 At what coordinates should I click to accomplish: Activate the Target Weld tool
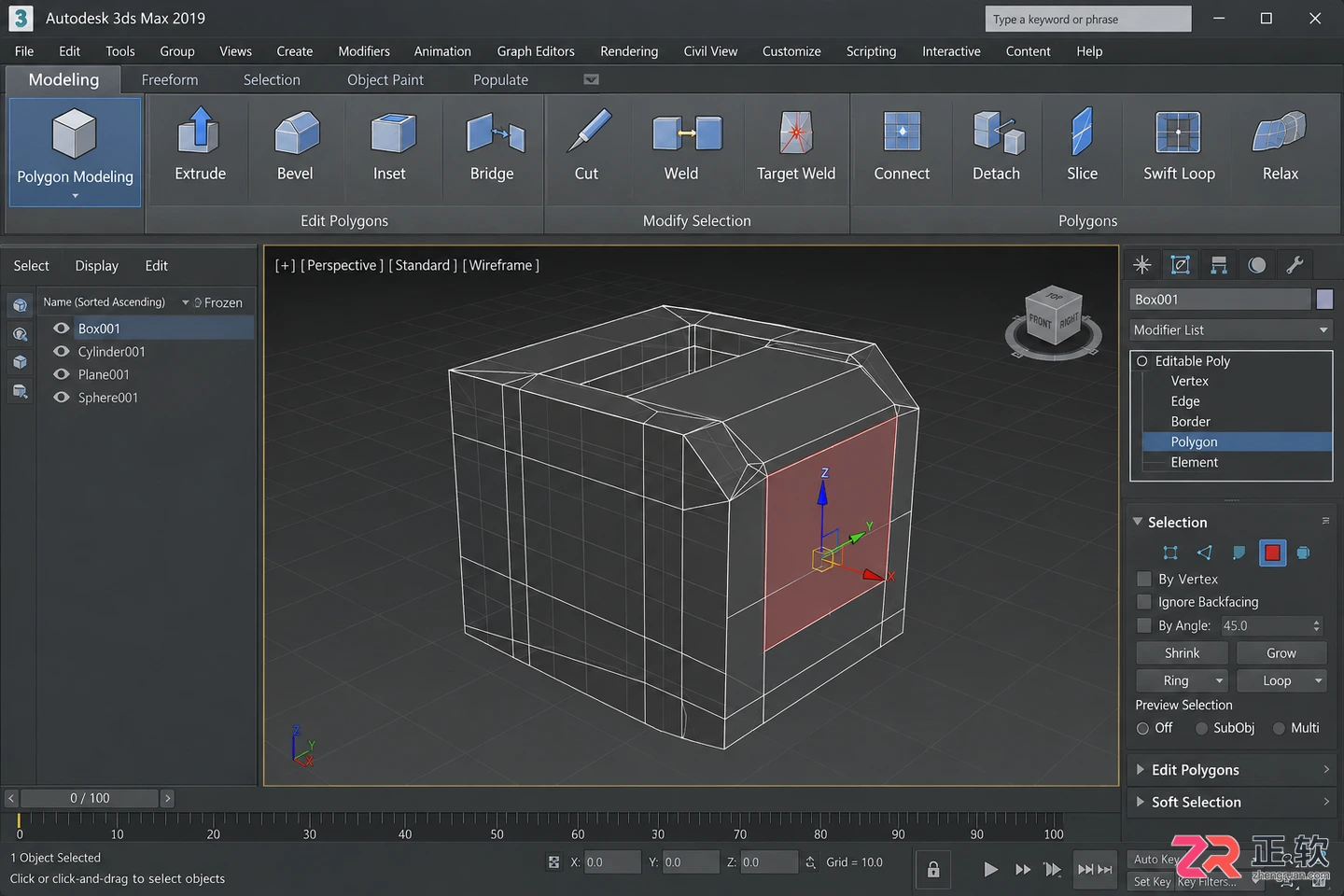(x=796, y=133)
